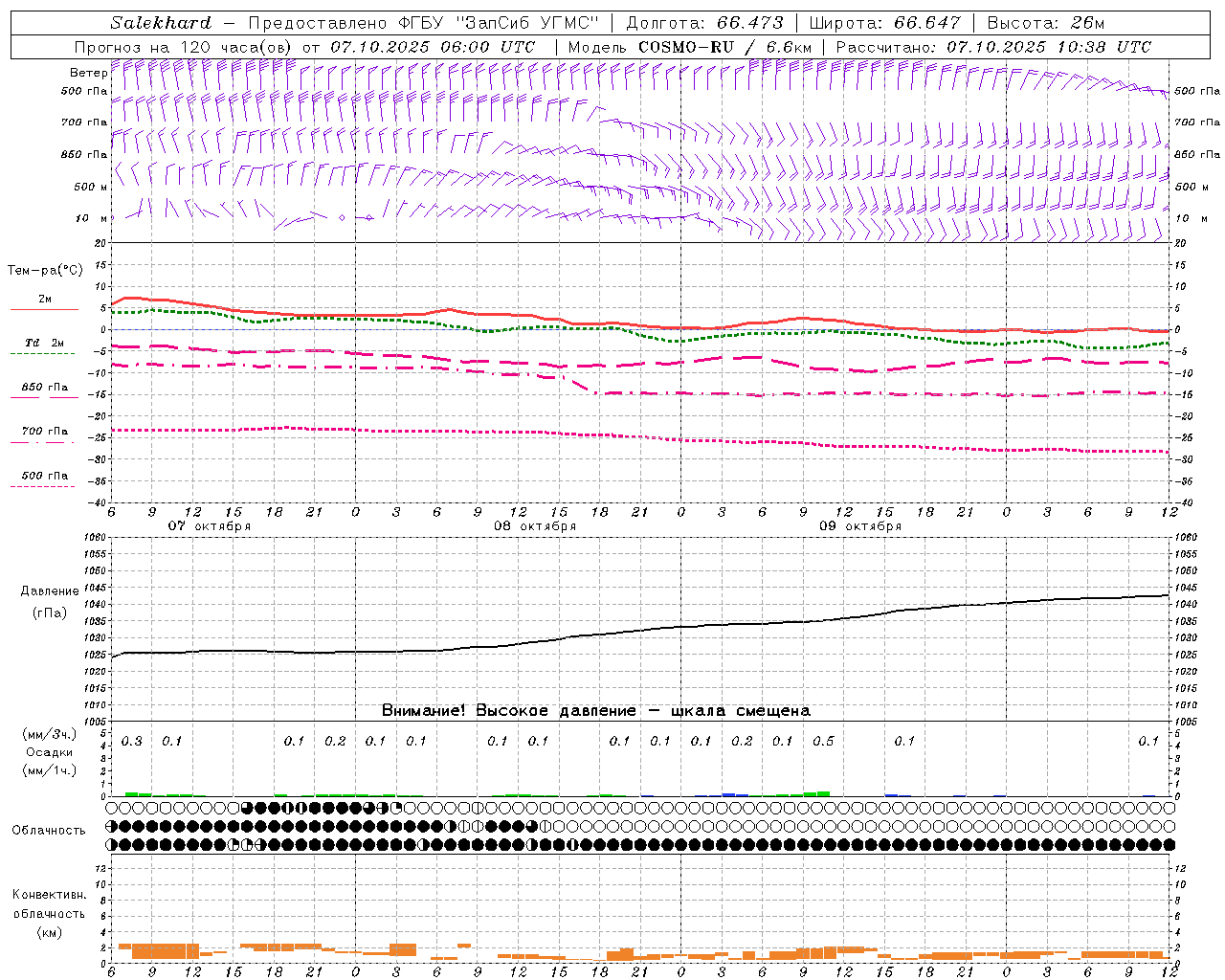Click the 1060 value on left pressure axis

(x=96, y=538)
